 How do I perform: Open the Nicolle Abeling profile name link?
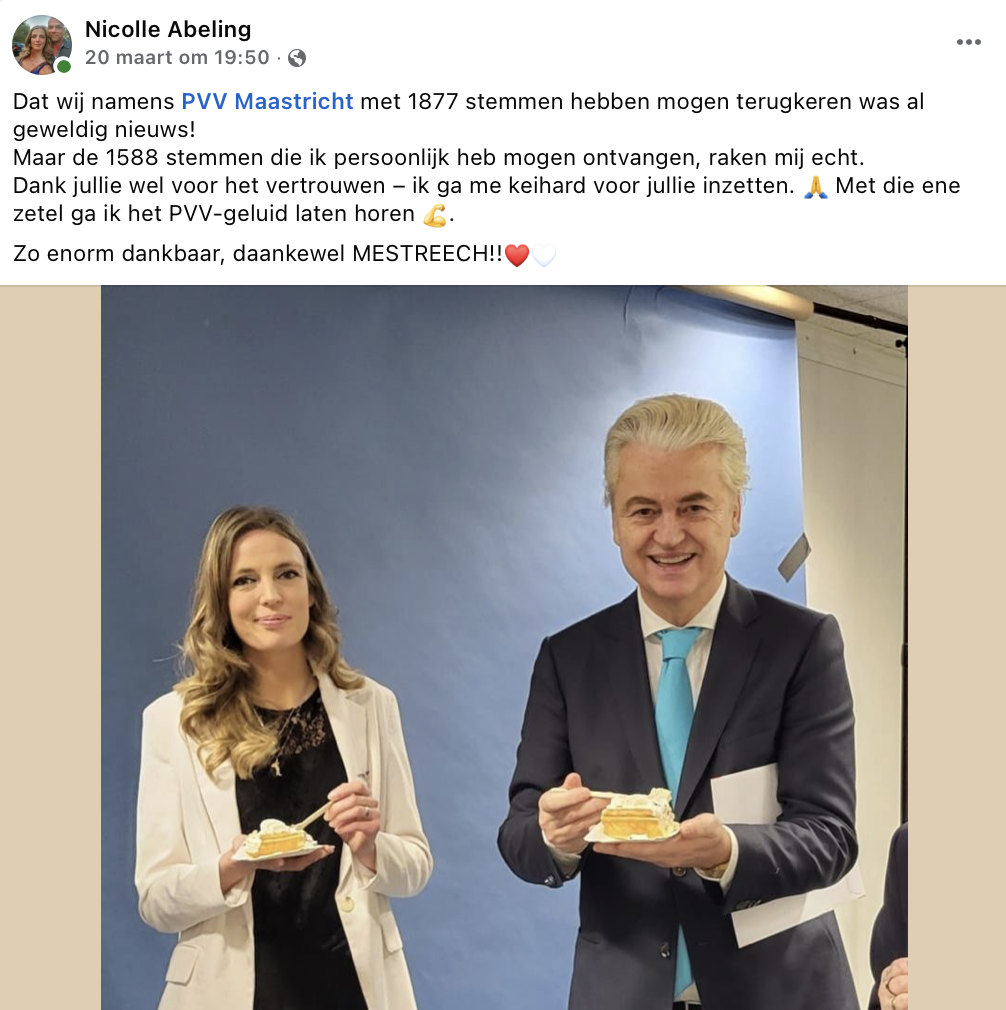[x=168, y=29]
